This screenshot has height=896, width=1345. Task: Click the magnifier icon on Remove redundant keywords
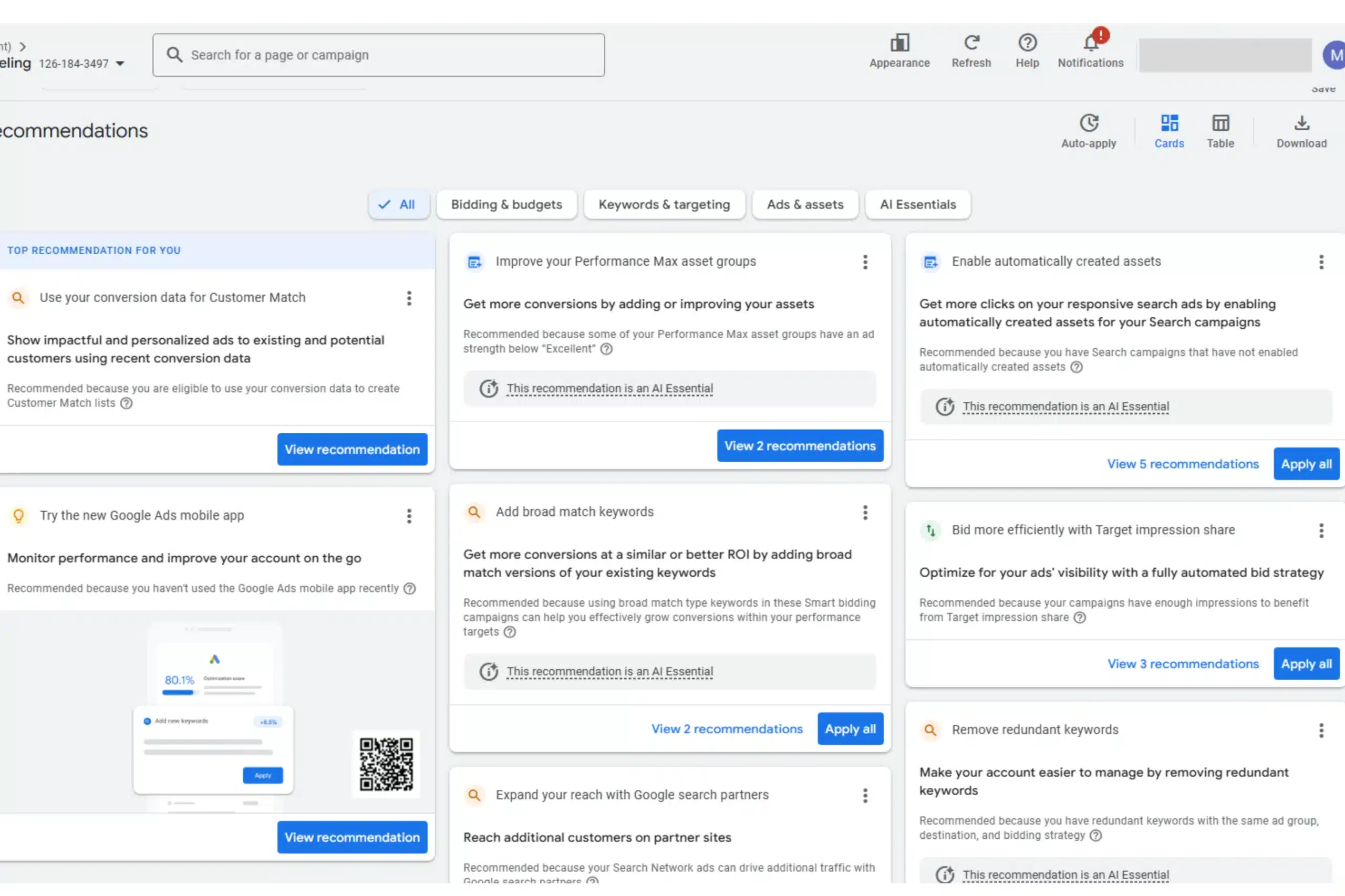coord(930,730)
